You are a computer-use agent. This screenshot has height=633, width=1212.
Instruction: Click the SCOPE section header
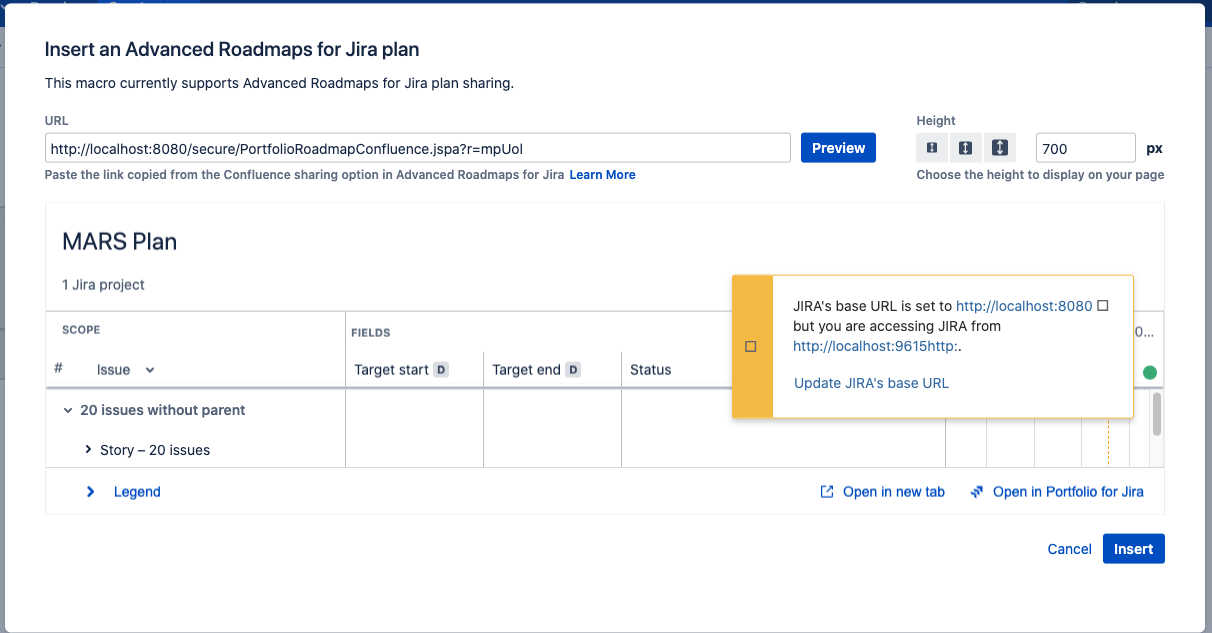point(81,330)
